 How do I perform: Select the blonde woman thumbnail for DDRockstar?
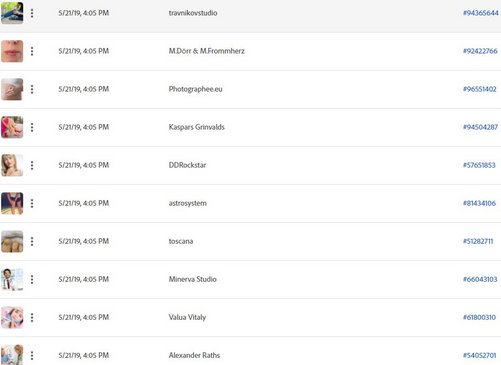(x=12, y=165)
